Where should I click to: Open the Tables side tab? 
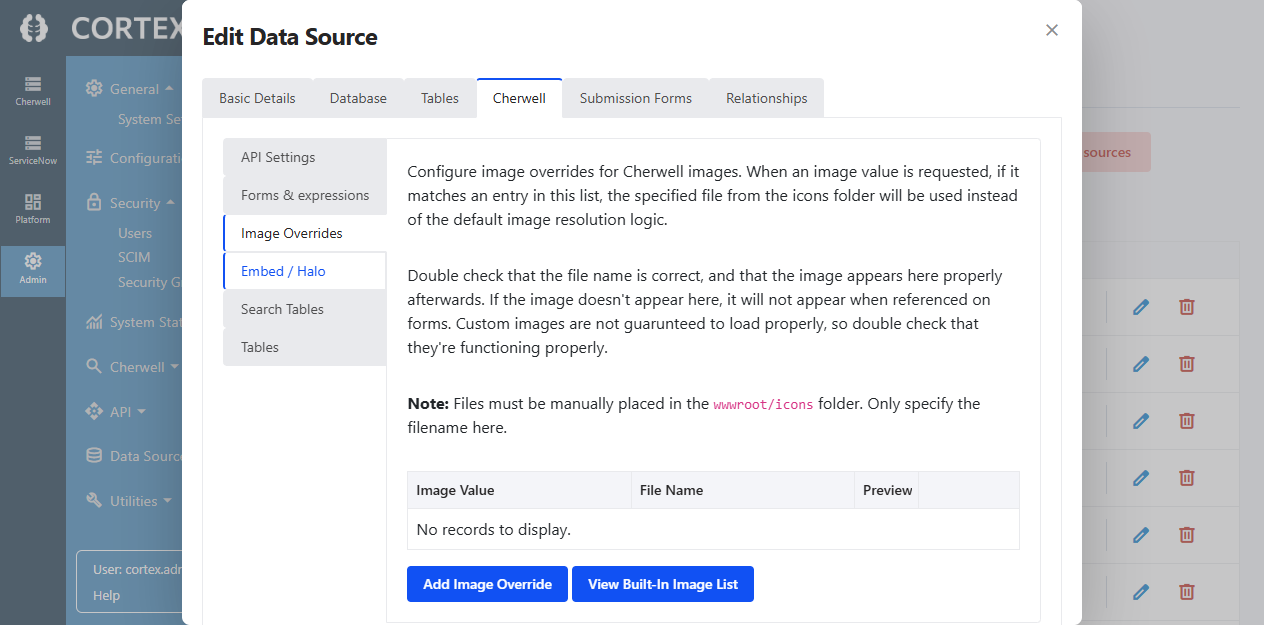click(x=305, y=347)
